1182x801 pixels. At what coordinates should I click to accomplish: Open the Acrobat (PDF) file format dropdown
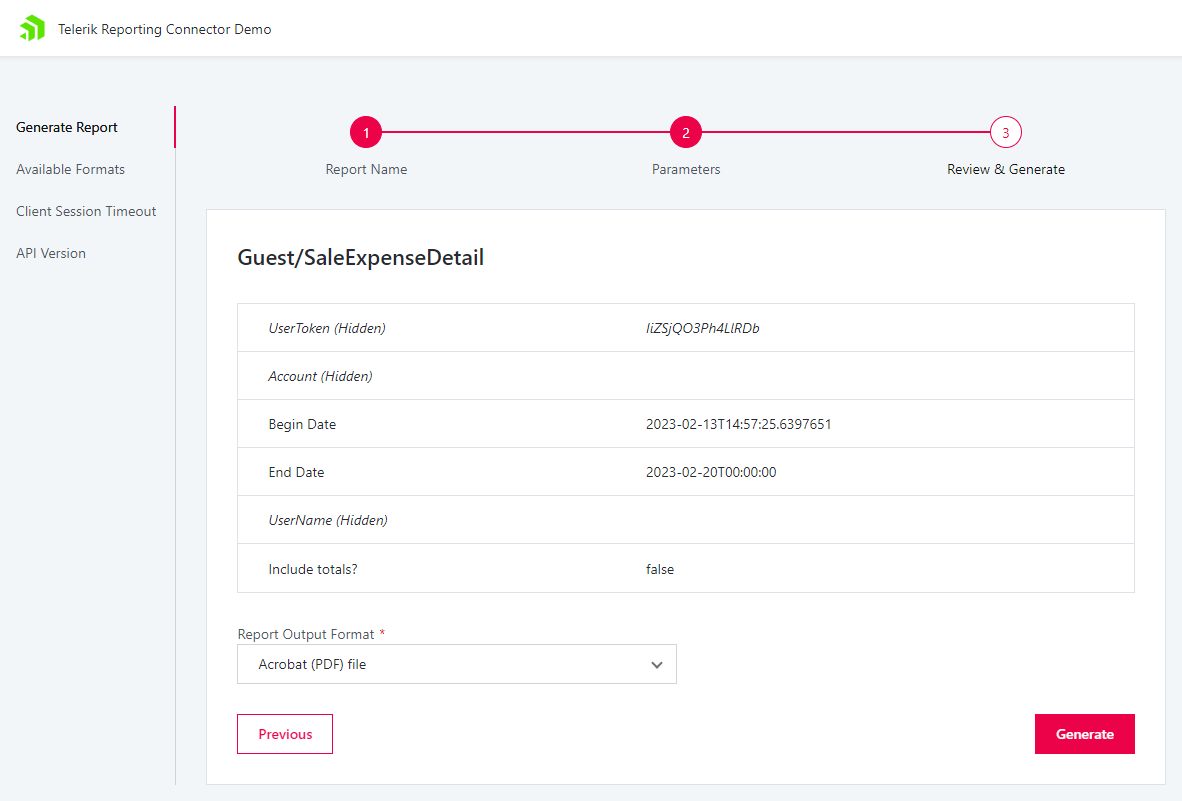click(457, 664)
